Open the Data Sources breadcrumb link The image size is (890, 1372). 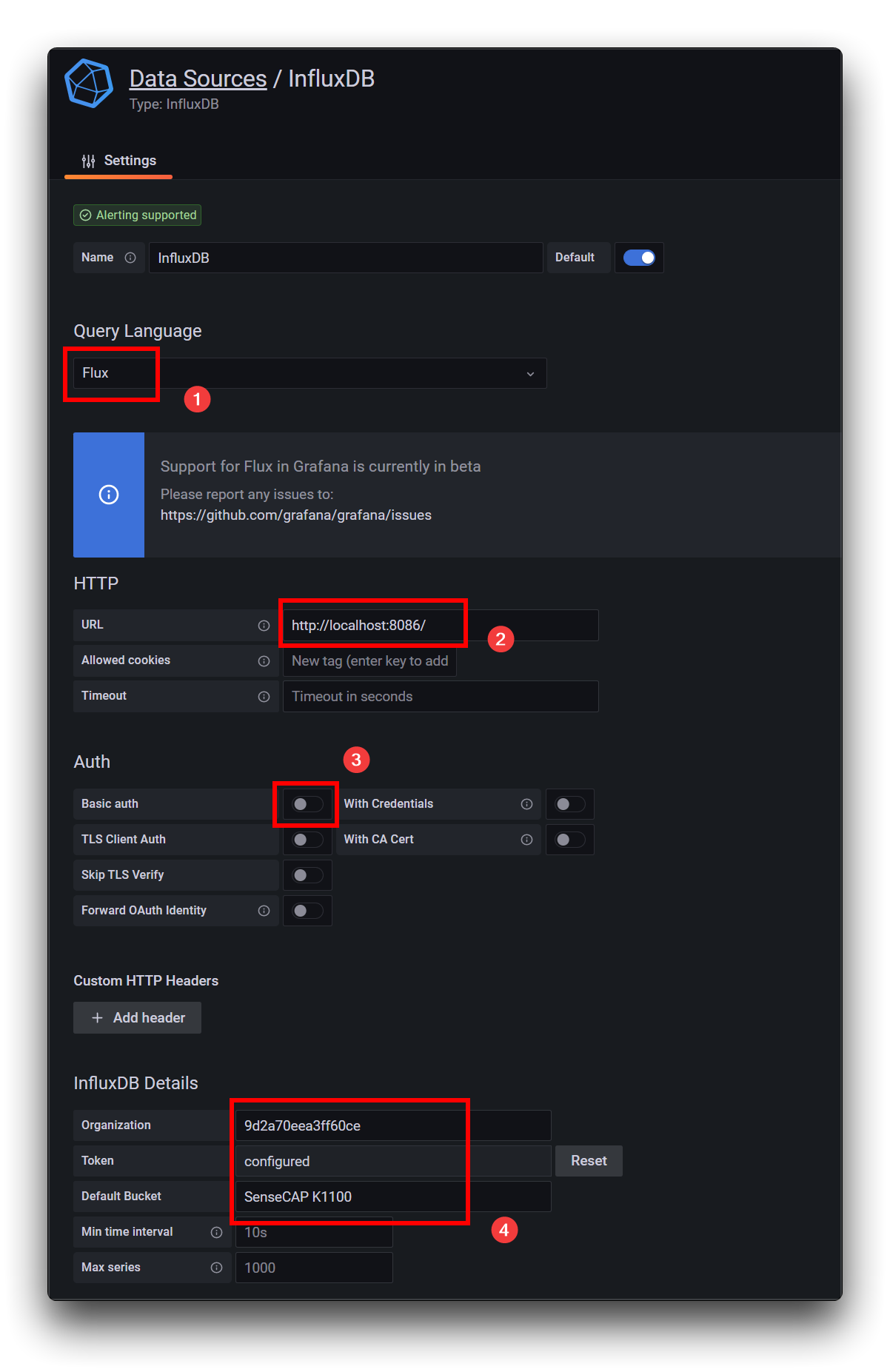(198, 78)
